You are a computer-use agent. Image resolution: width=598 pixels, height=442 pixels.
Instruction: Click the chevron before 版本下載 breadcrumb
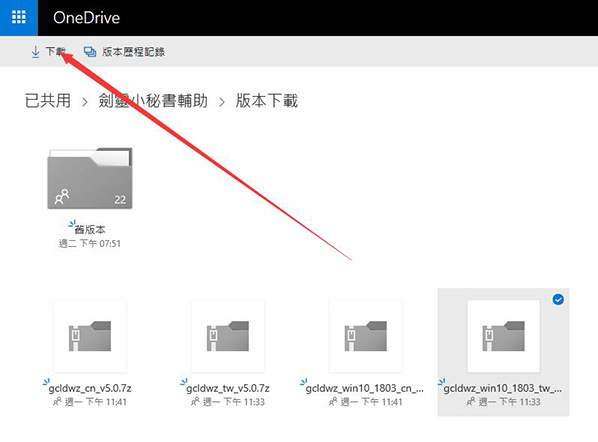[222, 102]
